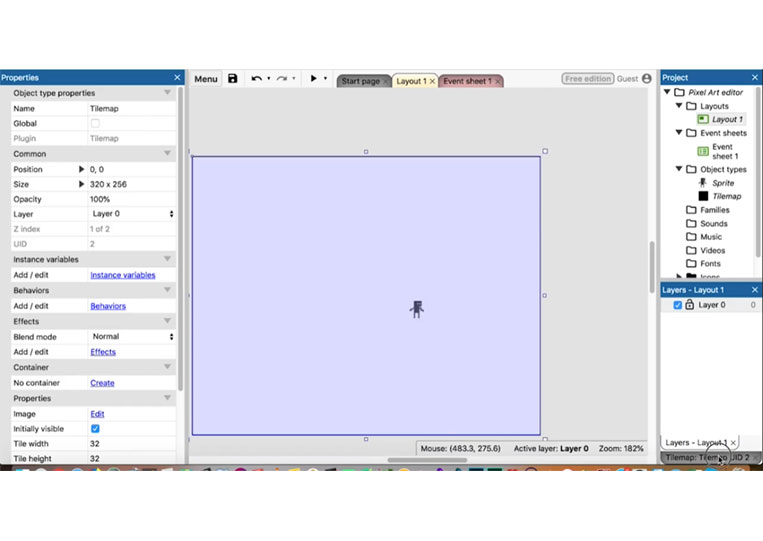This screenshot has width=763, height=541.
Task: Collapse the Object types folder
Action: 679,169
